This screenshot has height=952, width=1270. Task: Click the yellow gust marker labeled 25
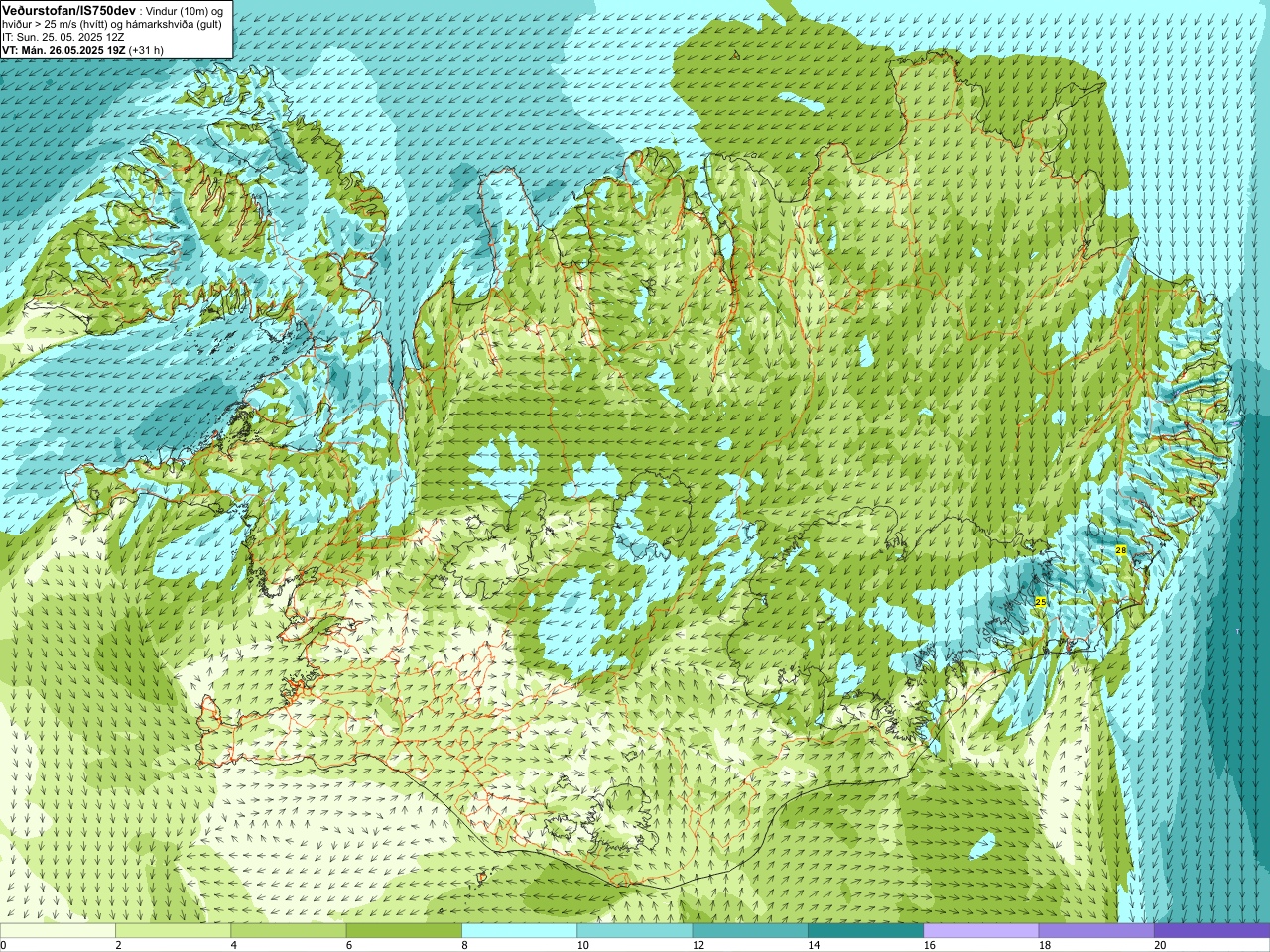click(x=1041, y=602)
